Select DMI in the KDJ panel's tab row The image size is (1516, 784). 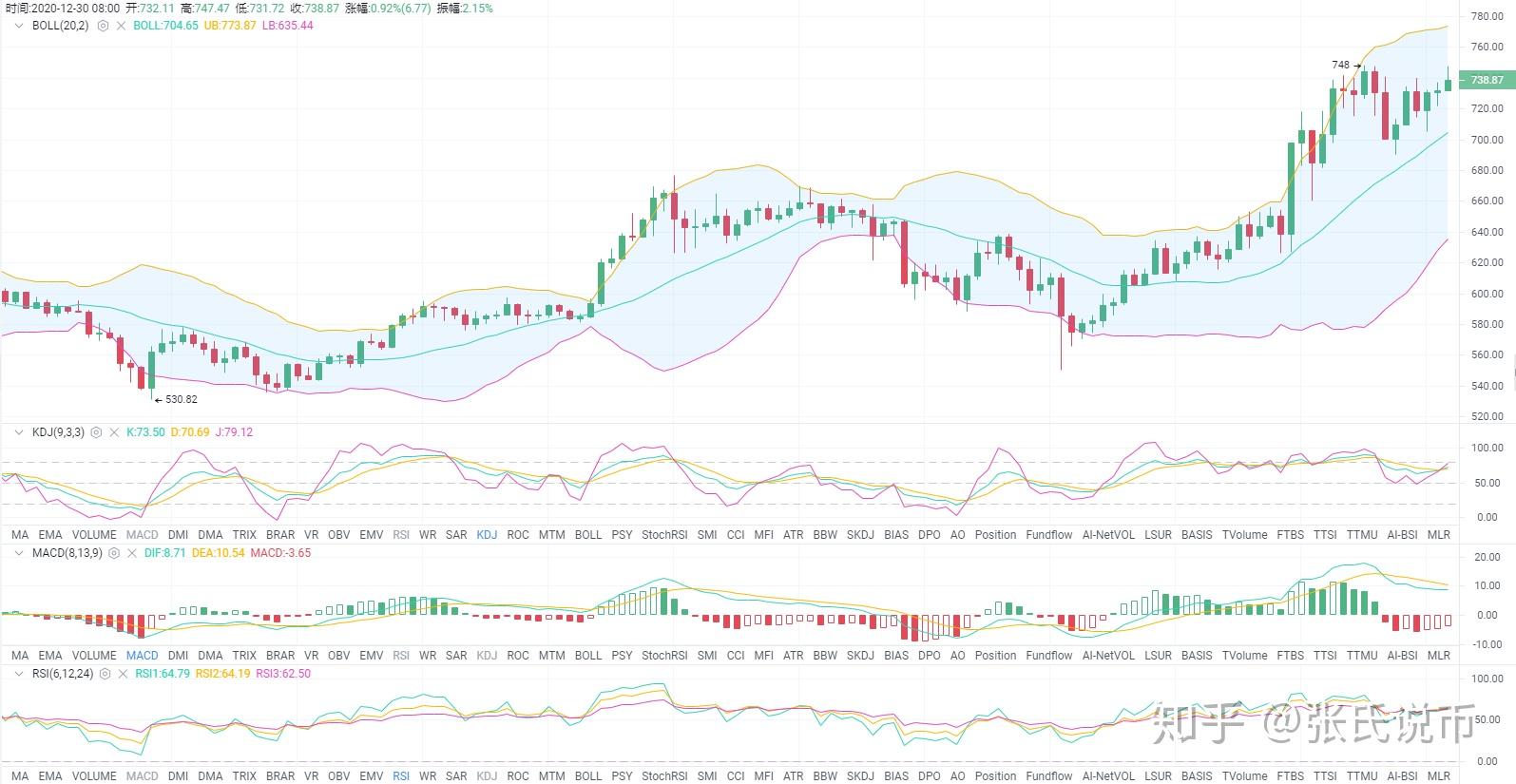pos(178,535)
